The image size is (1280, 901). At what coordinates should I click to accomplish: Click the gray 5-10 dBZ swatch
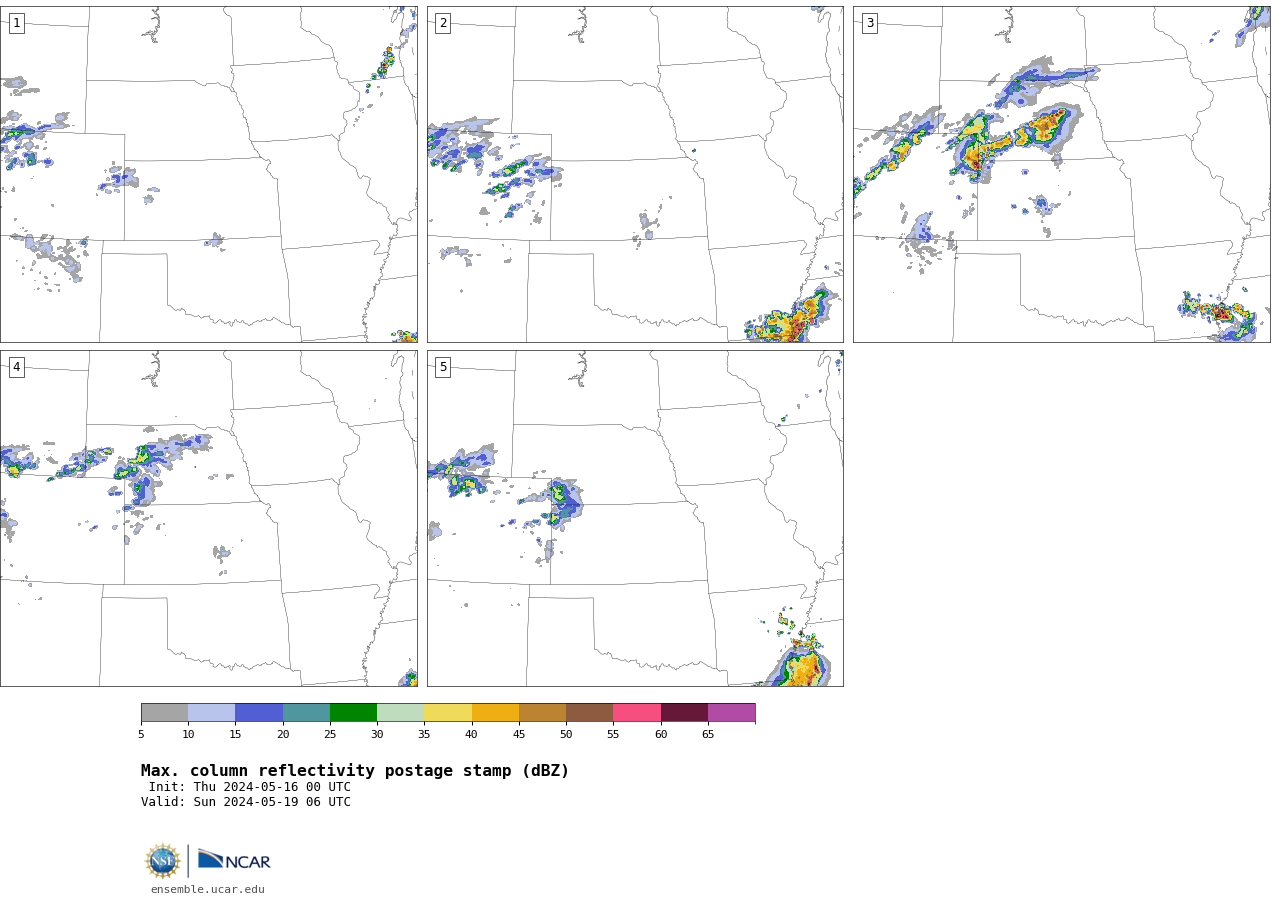(x=164, y=713)
